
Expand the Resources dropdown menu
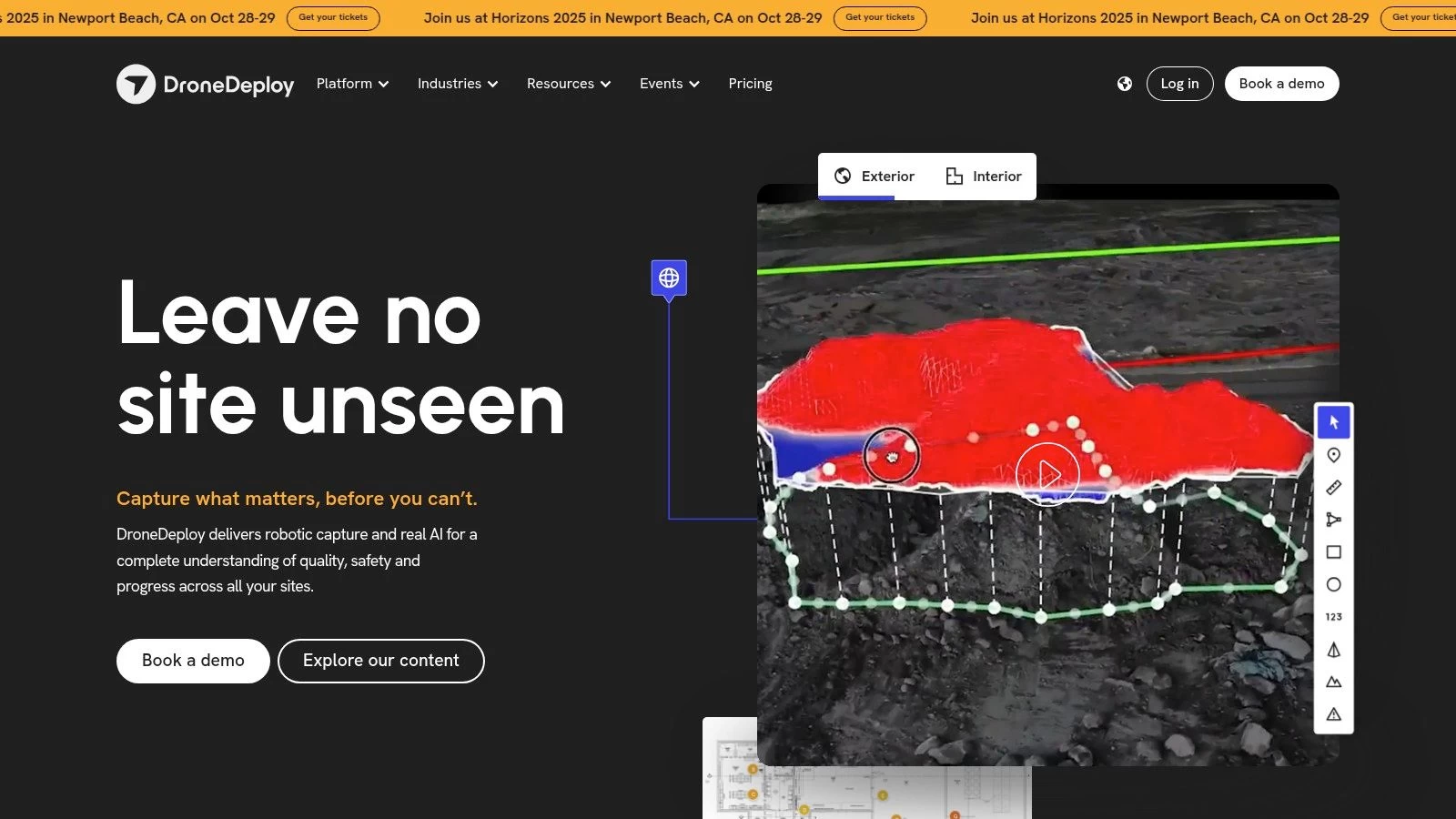(569, 84)
